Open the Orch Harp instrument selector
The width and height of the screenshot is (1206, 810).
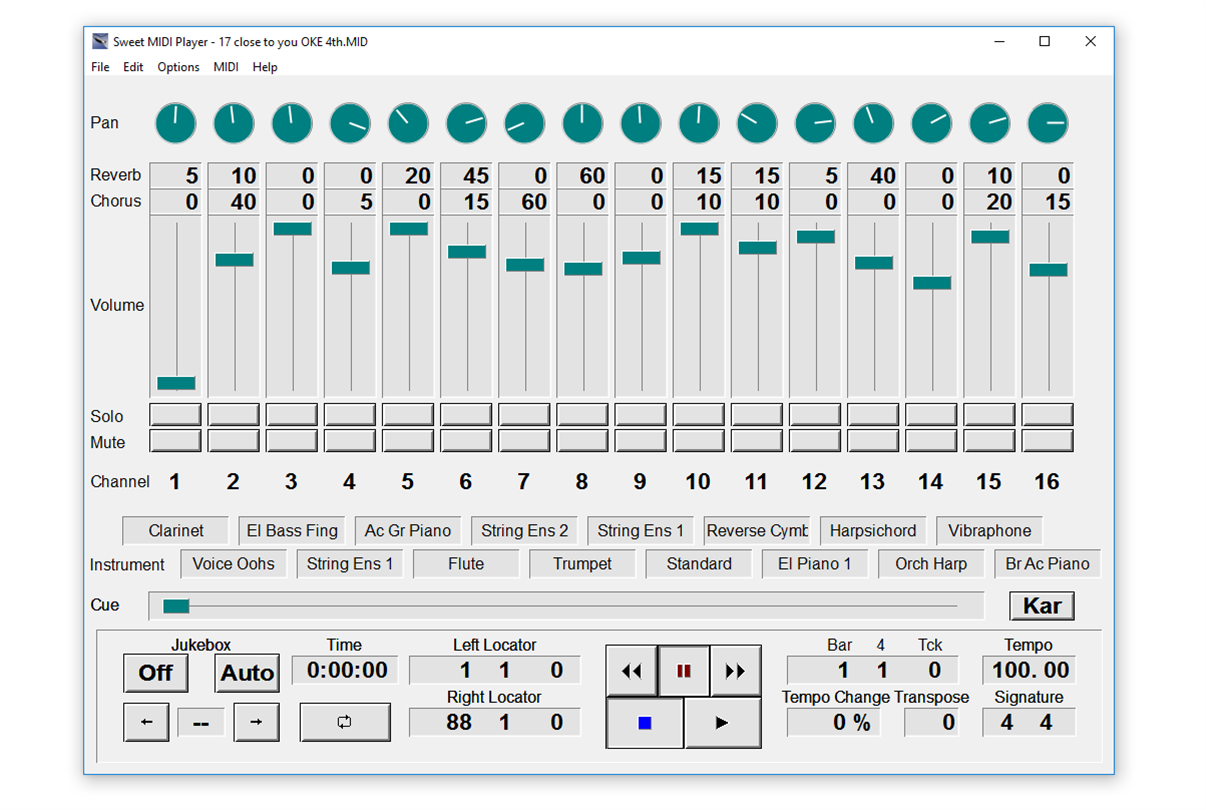pos(931,564)
